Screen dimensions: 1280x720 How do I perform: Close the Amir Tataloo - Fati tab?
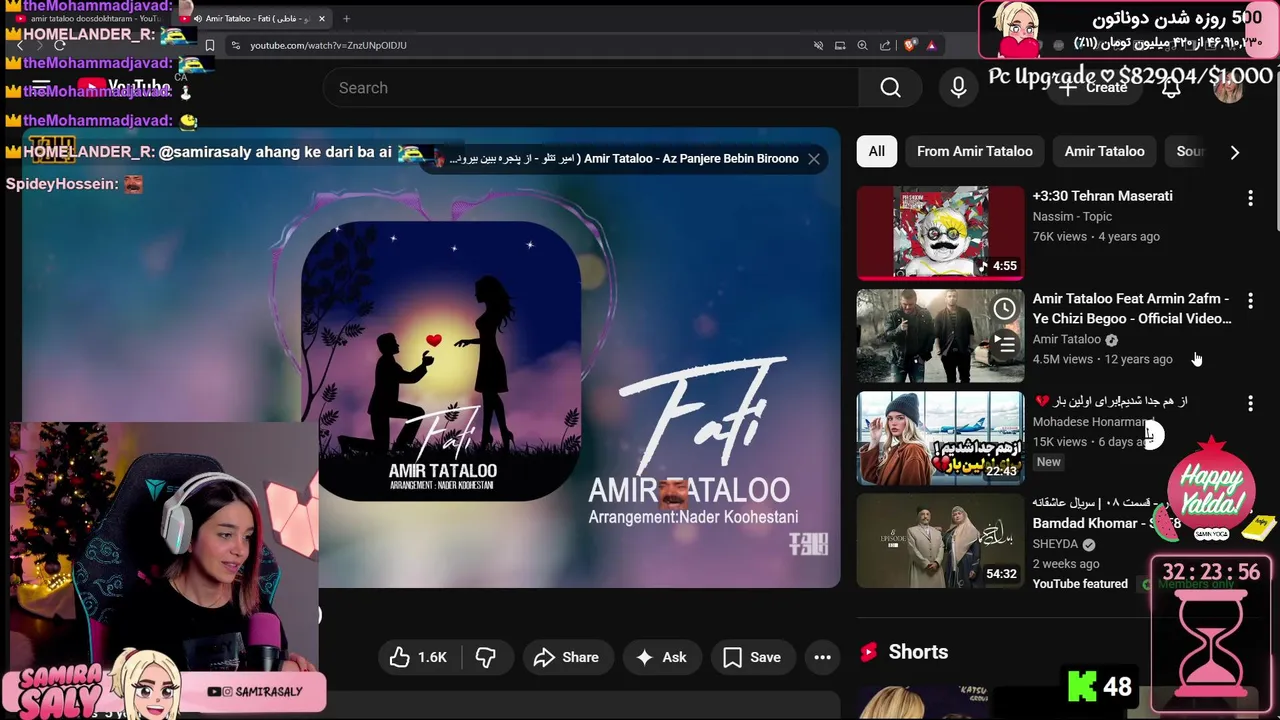(321, 18)
